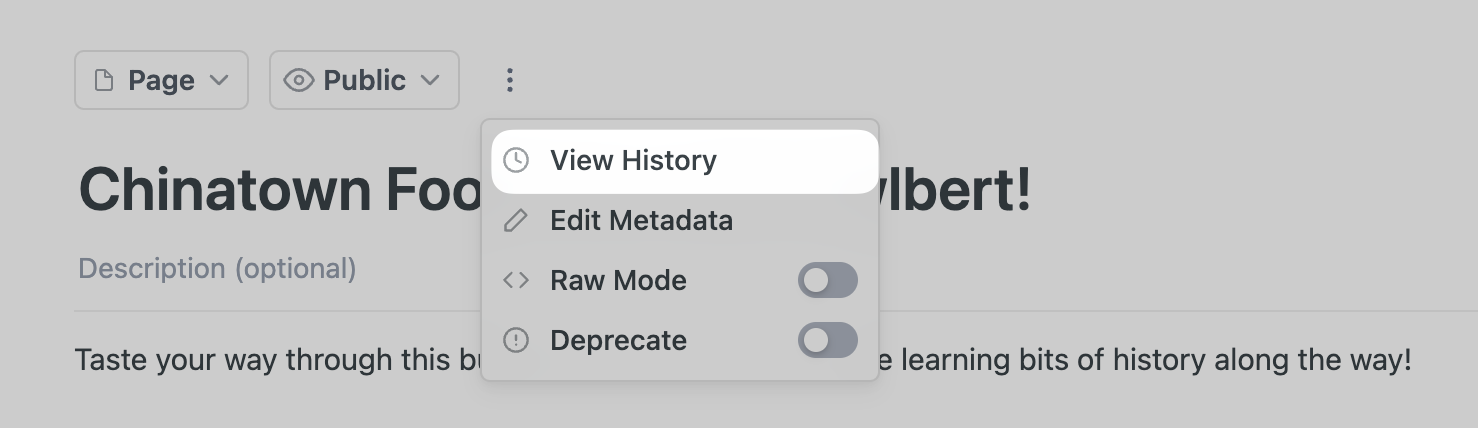The width and height of the screenshot is (1478, 428).
Task: Click the document icon on Page button
Action: (103, 80)
